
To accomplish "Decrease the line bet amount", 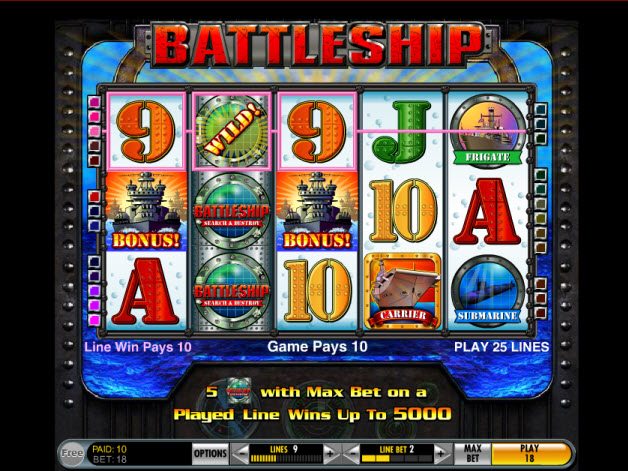I will (352, 454).
